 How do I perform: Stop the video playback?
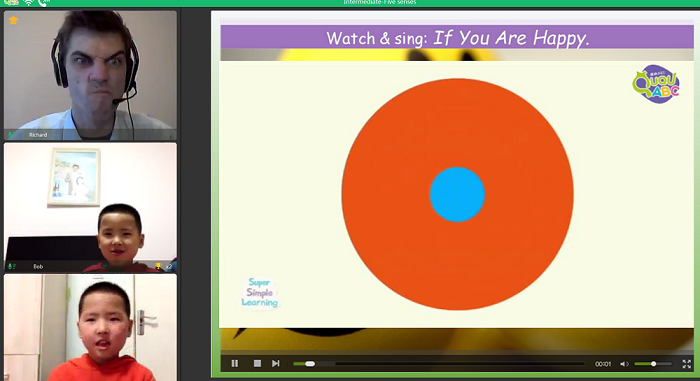click(x=257, y=364)
